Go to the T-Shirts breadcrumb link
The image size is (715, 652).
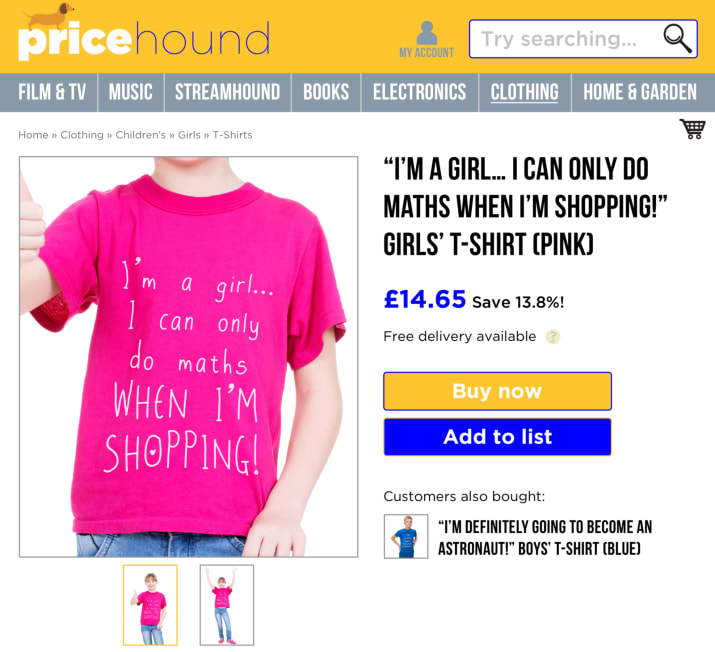pyautogui.click(x=232, y=135)
